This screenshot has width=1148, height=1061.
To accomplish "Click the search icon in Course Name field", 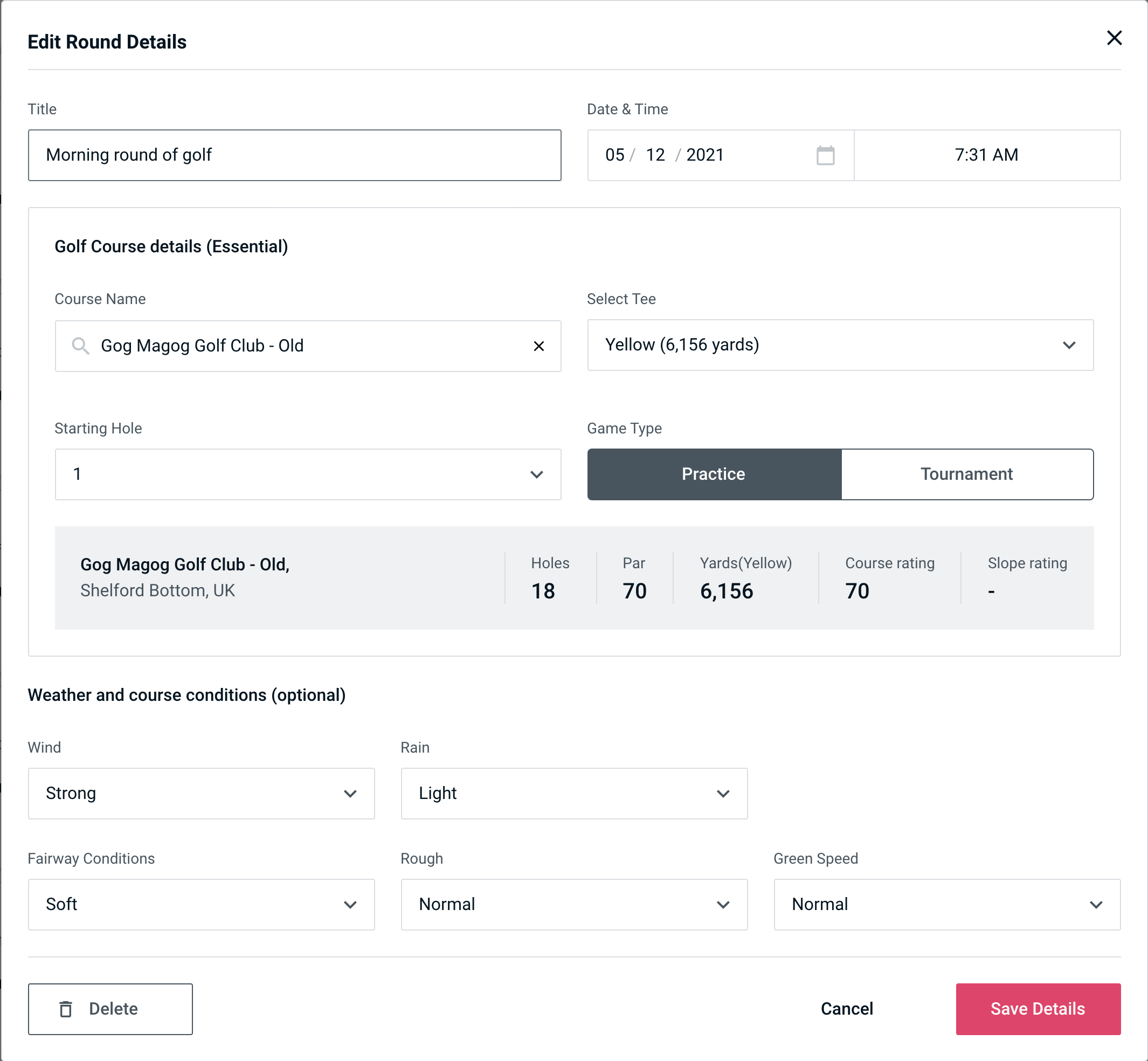I will pyautogui.click(x=79, y=346).
